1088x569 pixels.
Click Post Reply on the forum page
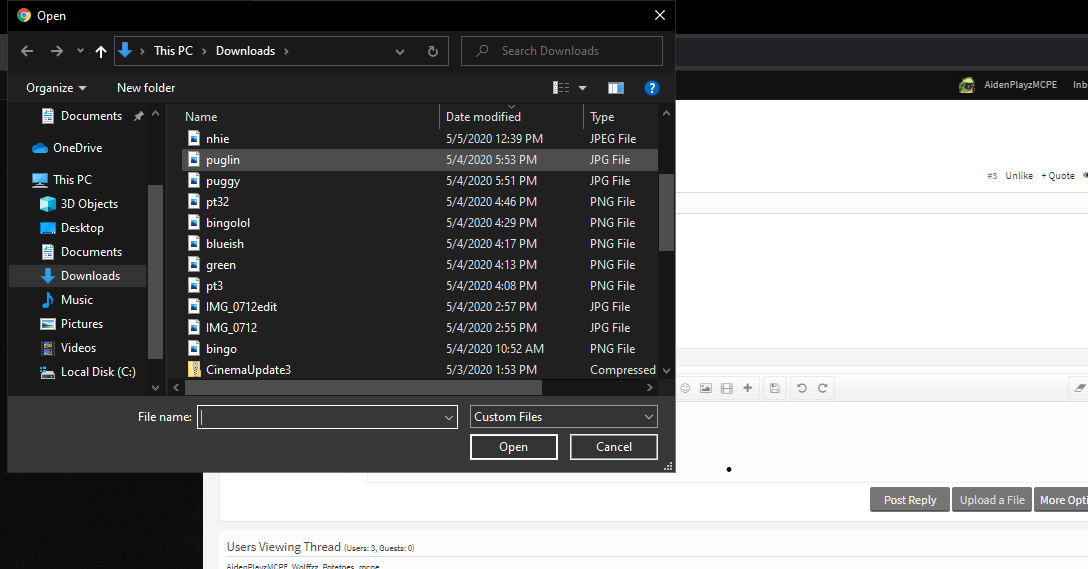click(x=910, y=500)
